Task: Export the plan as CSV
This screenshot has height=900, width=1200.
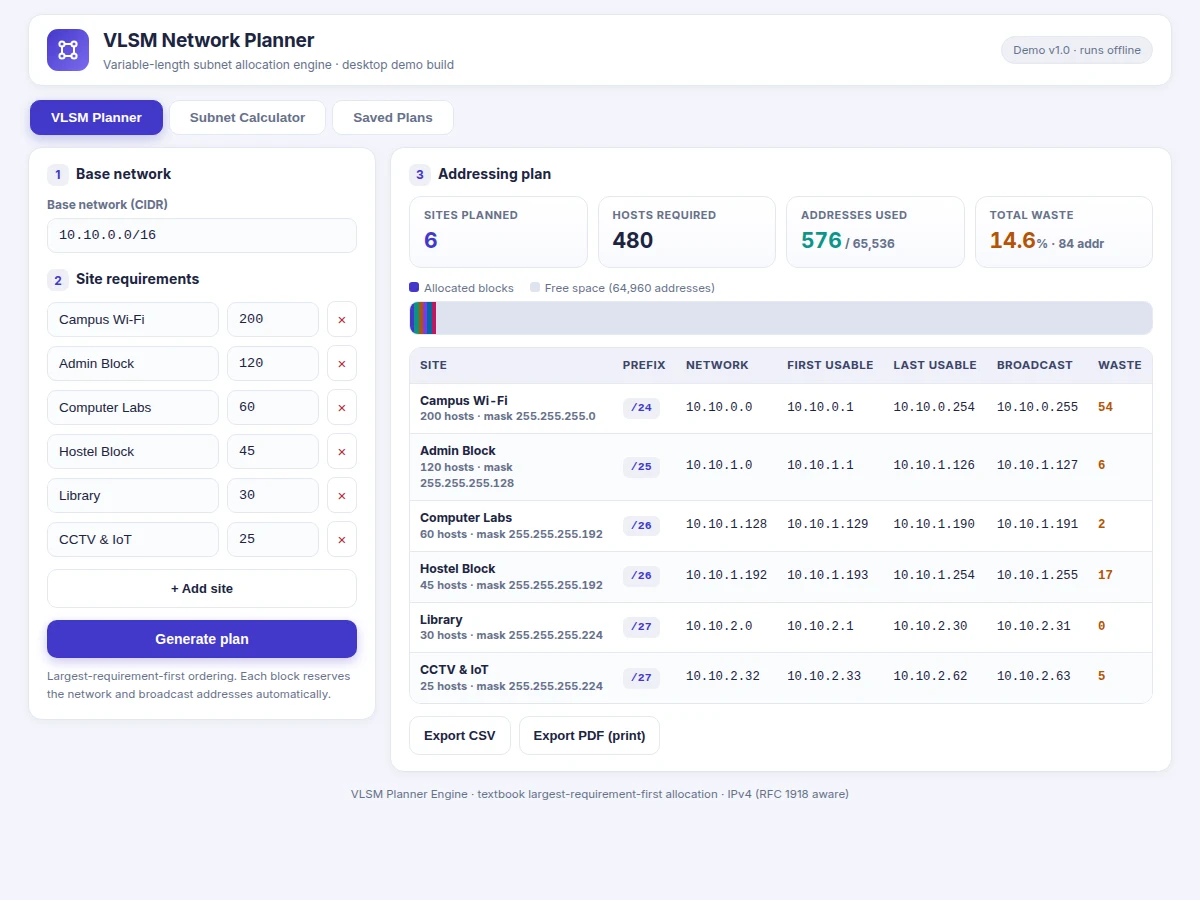Action: pos(460,735)
